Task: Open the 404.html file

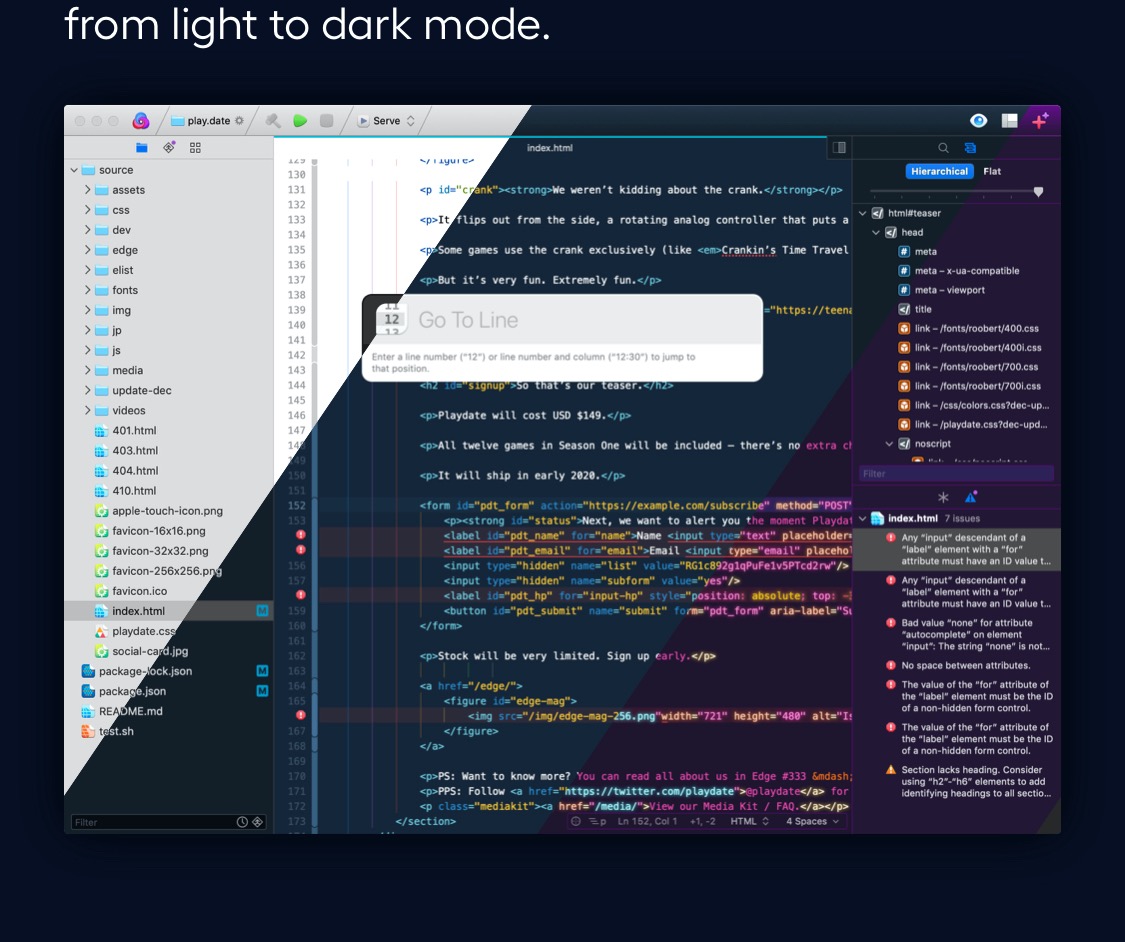Action: click(x=135, y=471)
